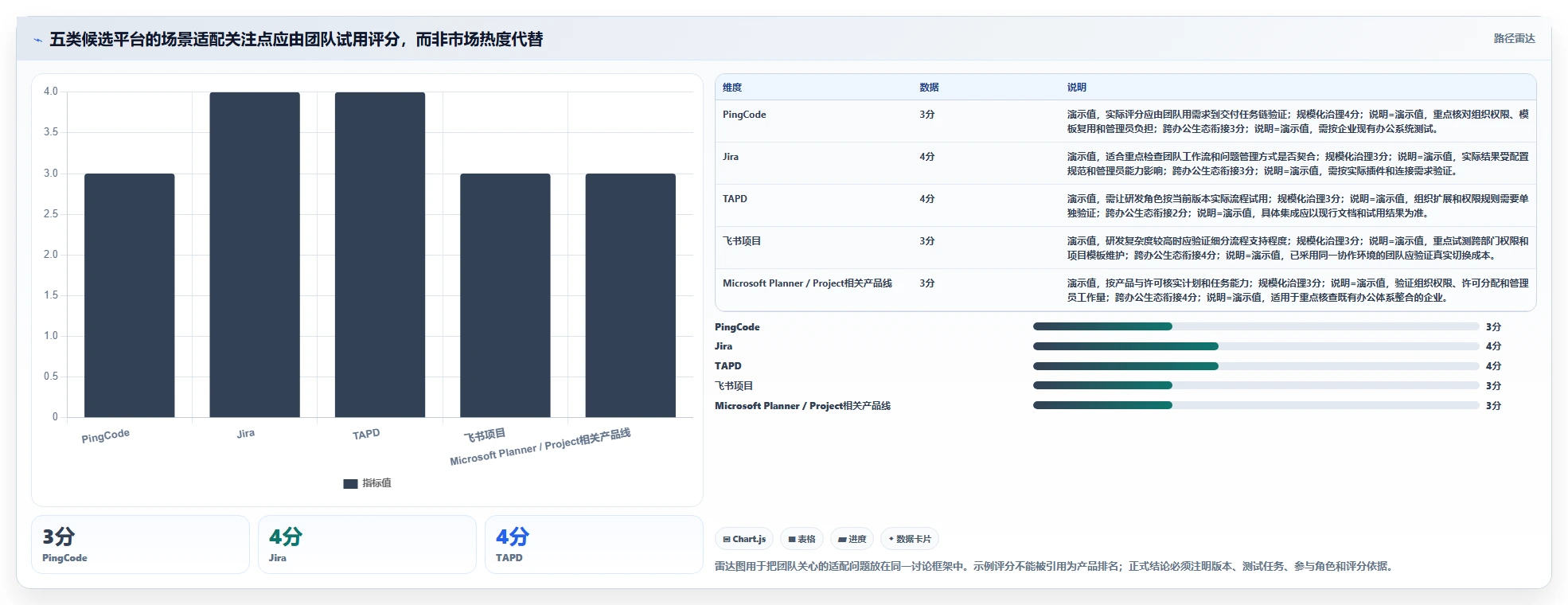Click the description text in the TAPD table row

coord(1297,206)
